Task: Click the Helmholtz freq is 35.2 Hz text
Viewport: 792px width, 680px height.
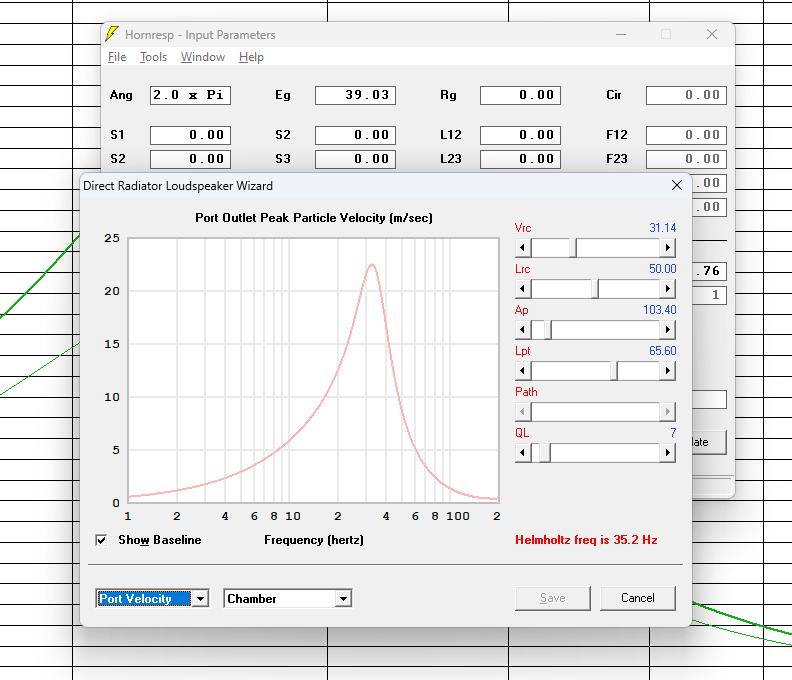Action: point(586,540)
